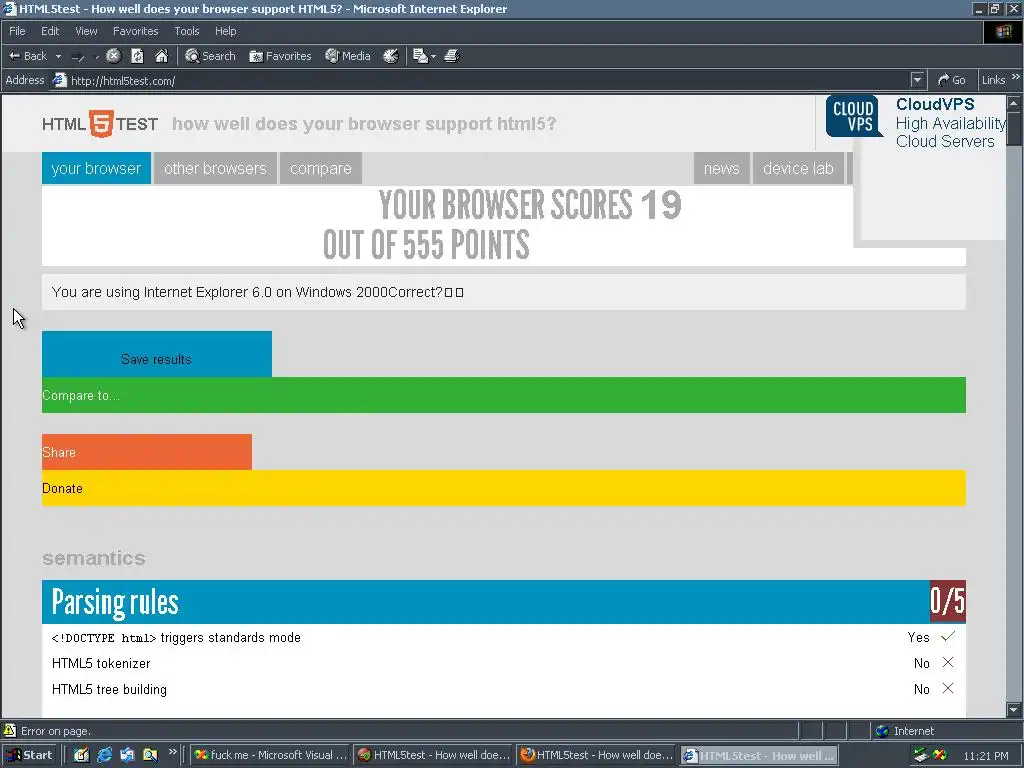Click the orange Share button
The height and width of the screenshot is (768, 1024).
click(x=147, y=452)
